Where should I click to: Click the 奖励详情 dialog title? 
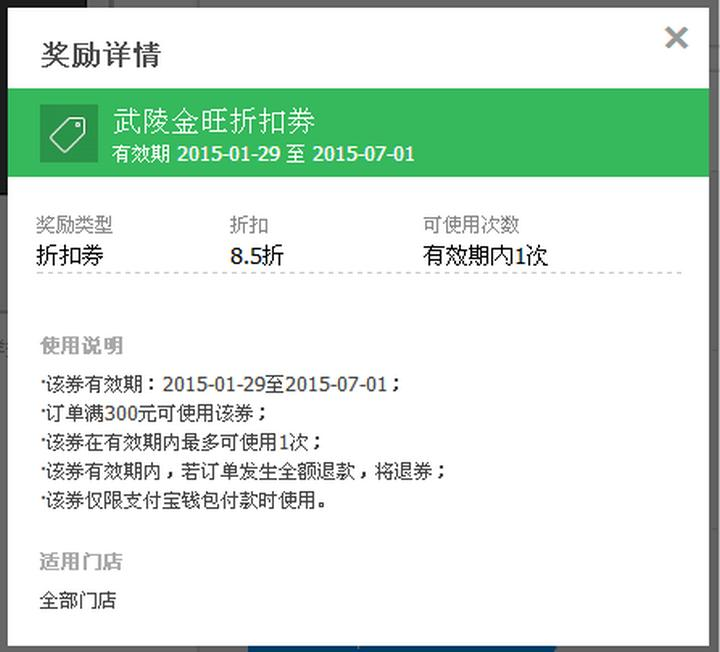(x=101, y=55)
